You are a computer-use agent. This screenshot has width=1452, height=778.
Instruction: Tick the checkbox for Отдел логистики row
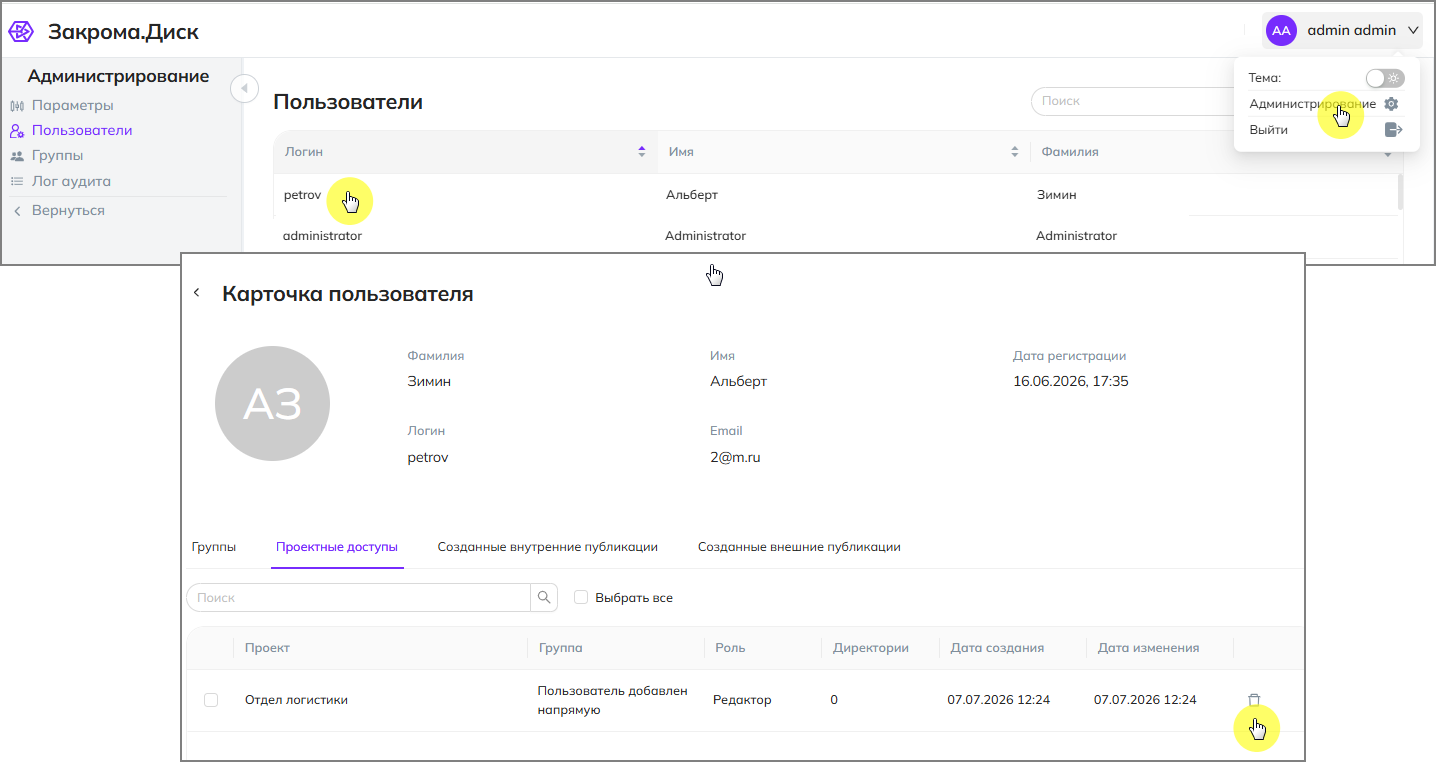(x=211, y=700)
